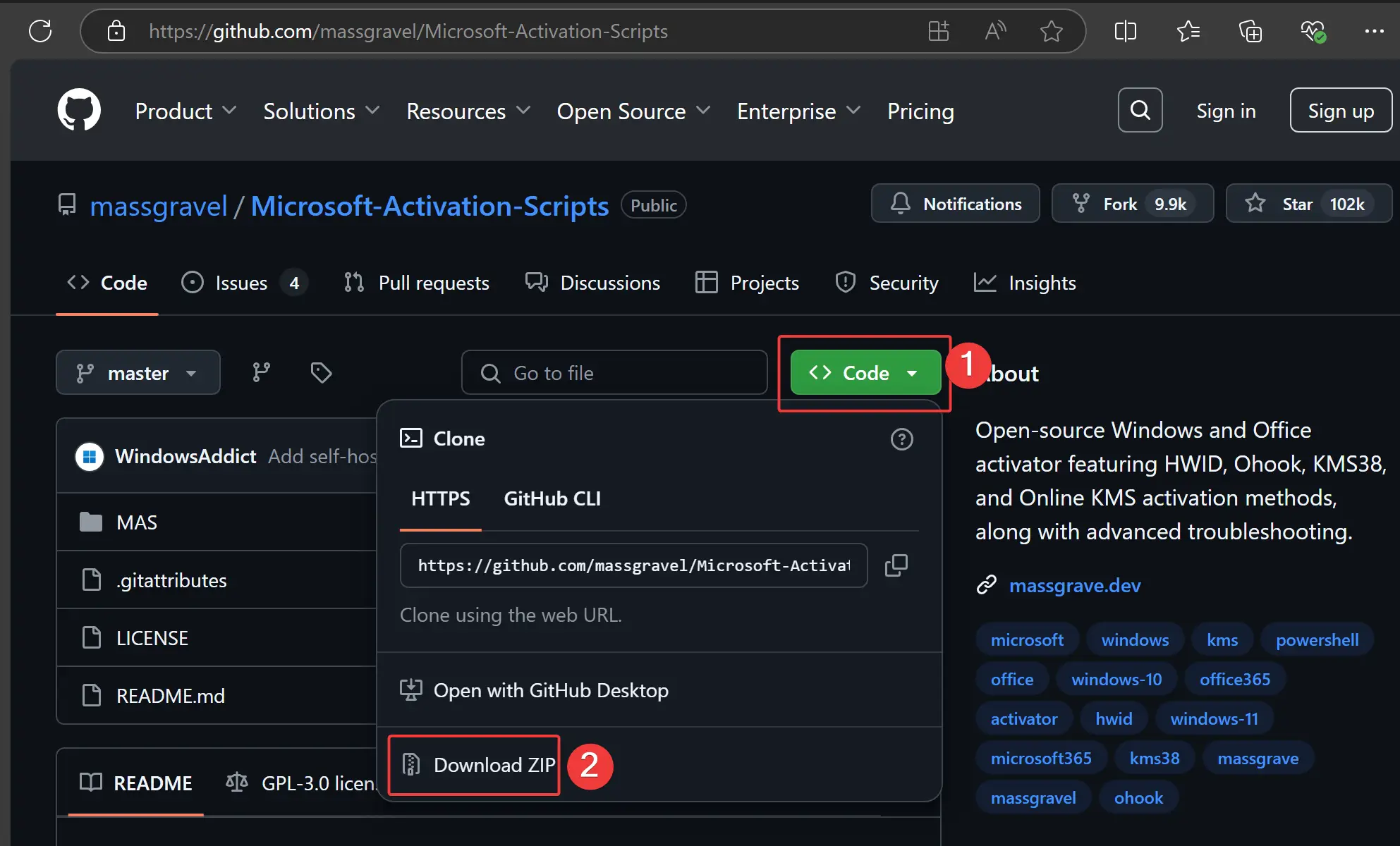Click the Go to file search field
The width and height of the screenshot is (1400, 846).
(614, 372)
